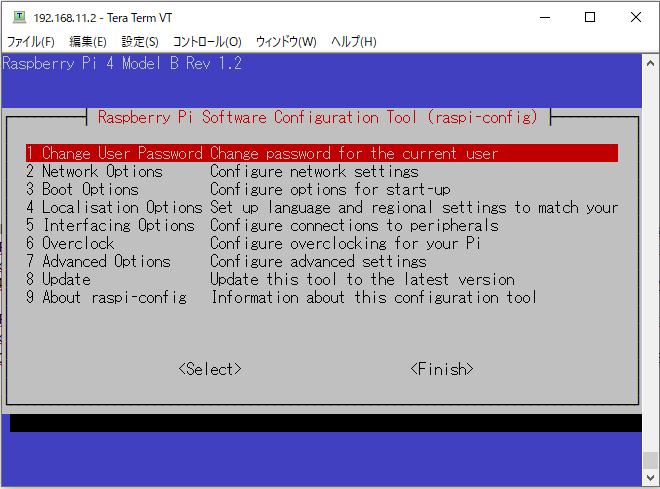The width and height of the screenshot is (660, 489).
Task: Click 'Configure advanced settings' description
Action: 318,261
